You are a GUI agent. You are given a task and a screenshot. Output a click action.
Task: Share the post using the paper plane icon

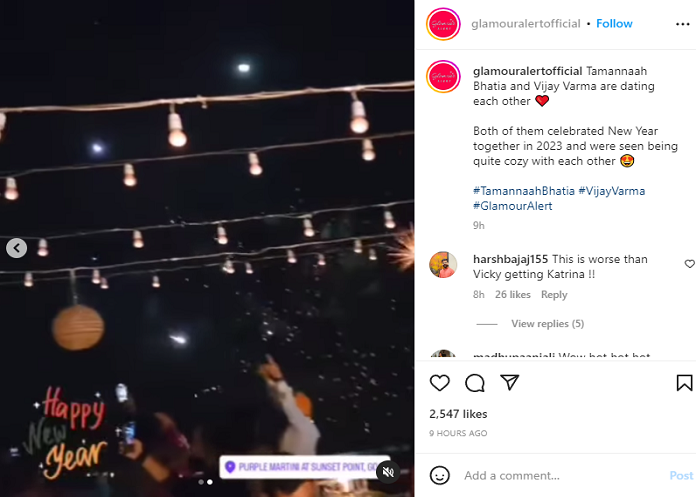click(510, 382)
